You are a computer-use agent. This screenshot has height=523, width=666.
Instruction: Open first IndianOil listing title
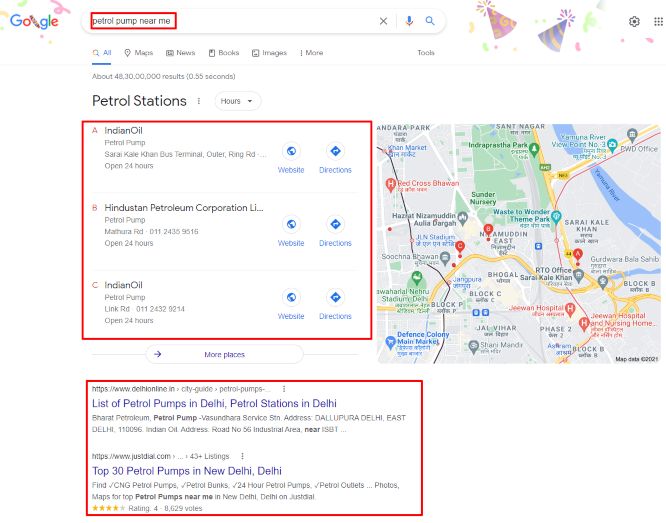tap(123, 130)
